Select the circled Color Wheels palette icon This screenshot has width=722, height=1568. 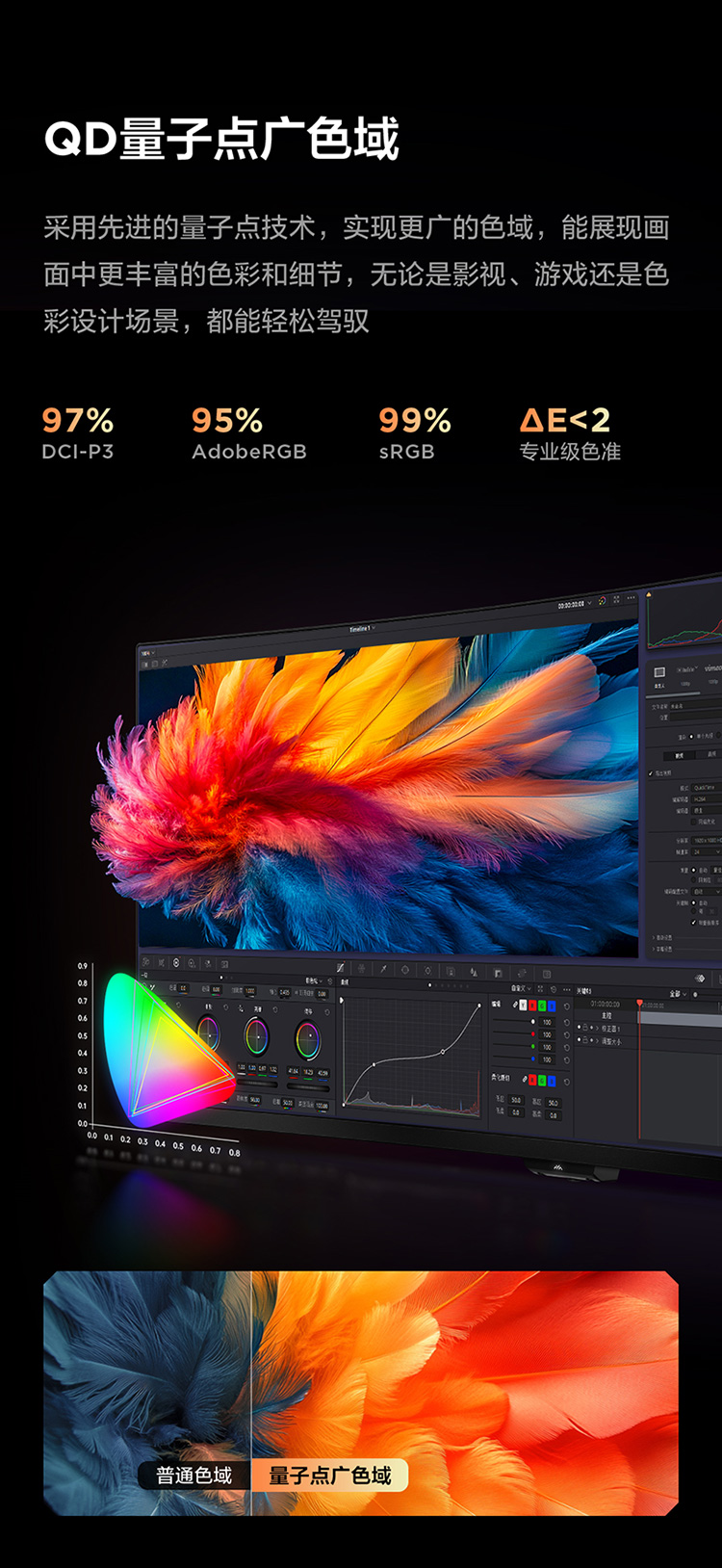[175, 961]
